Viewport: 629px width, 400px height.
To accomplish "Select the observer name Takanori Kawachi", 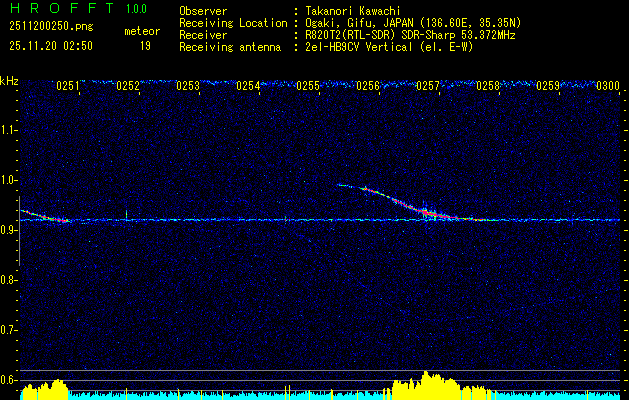I will [x=355, y=11].
